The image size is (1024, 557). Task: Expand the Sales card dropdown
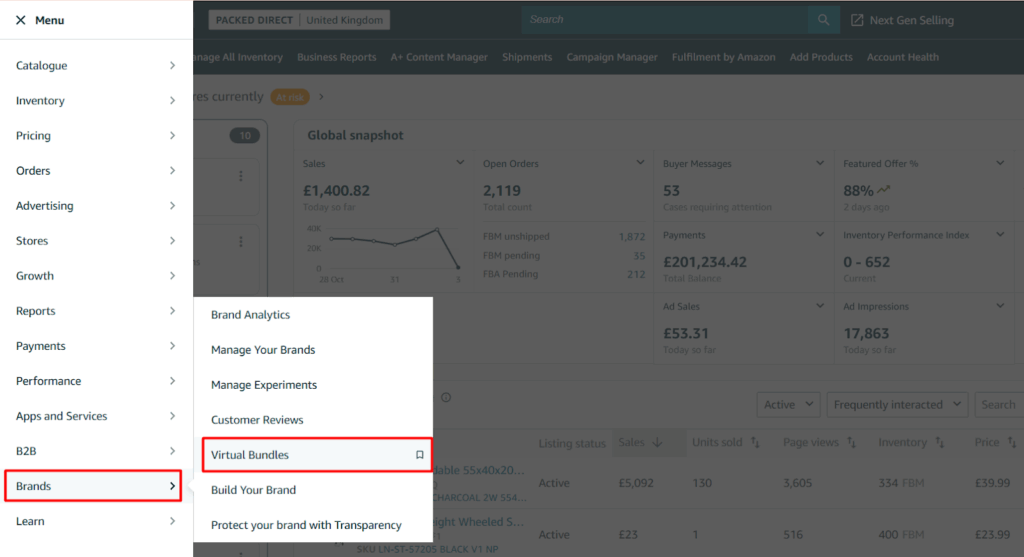tap(460, 163)
